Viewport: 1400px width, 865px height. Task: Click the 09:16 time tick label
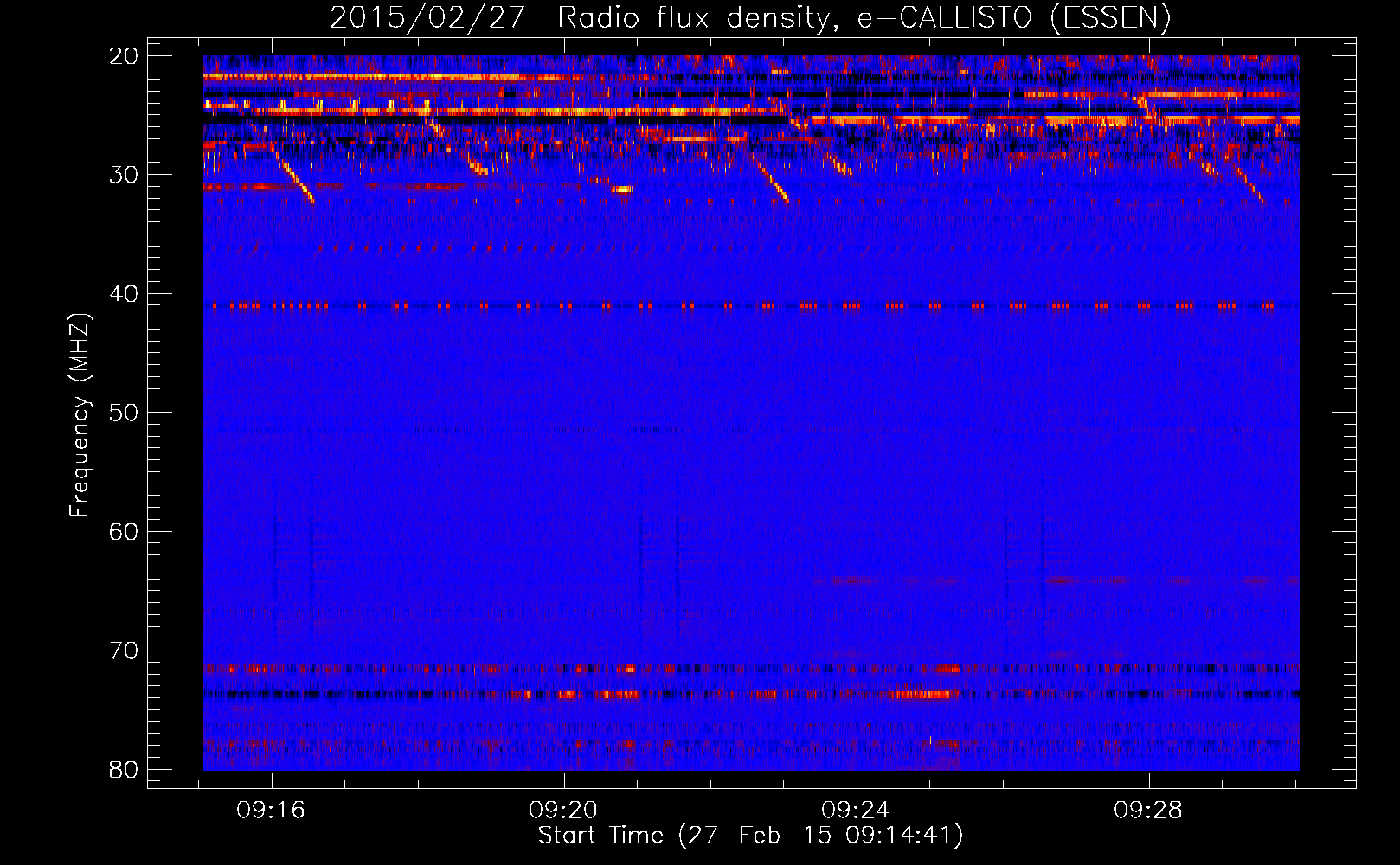272,811
